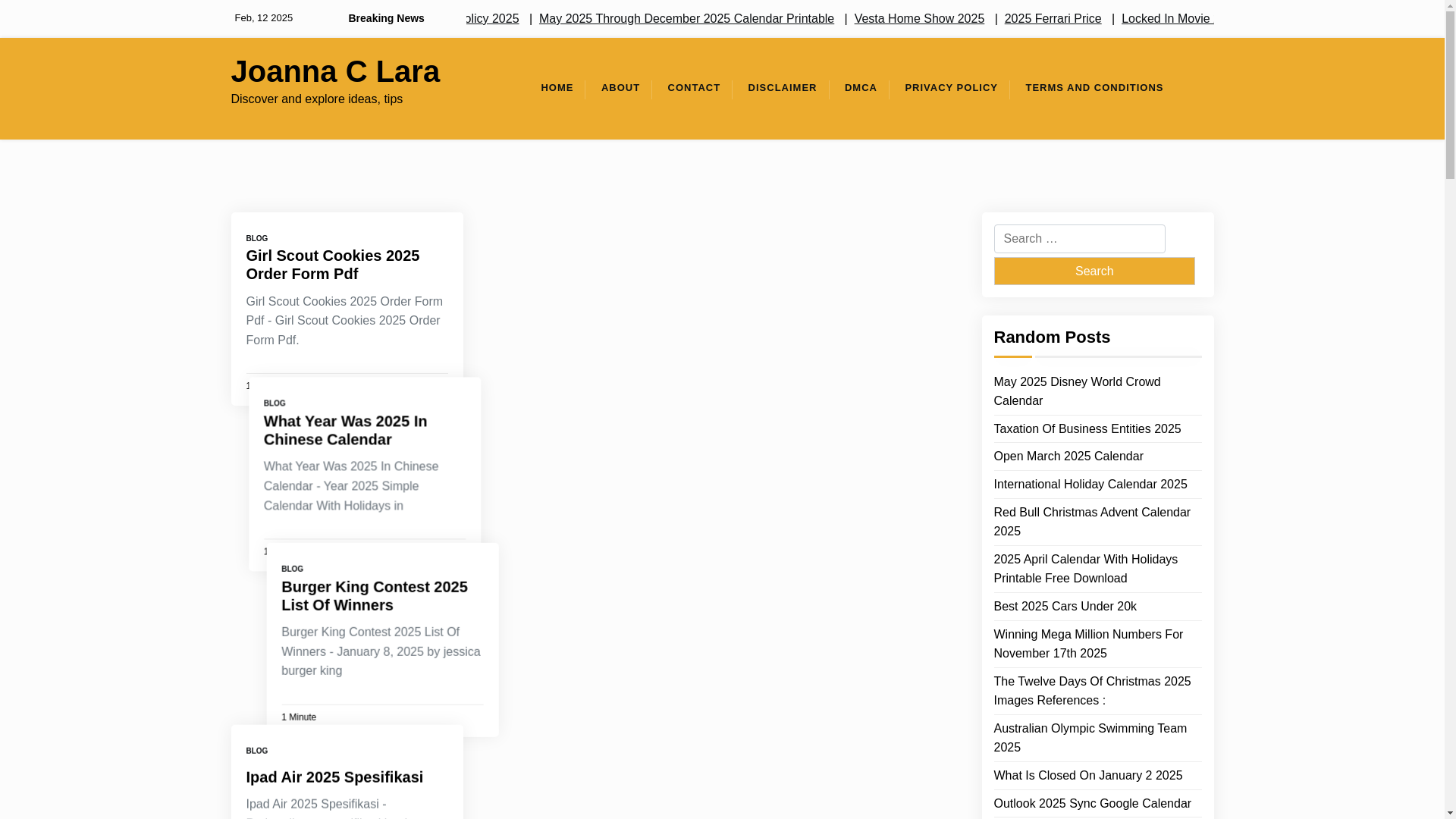Image resolution: width=1456 pixels, height=819 pixels.
Task: Open Winning Mega Million Numbers For November 17th
Action: [x=1087, y=644]
